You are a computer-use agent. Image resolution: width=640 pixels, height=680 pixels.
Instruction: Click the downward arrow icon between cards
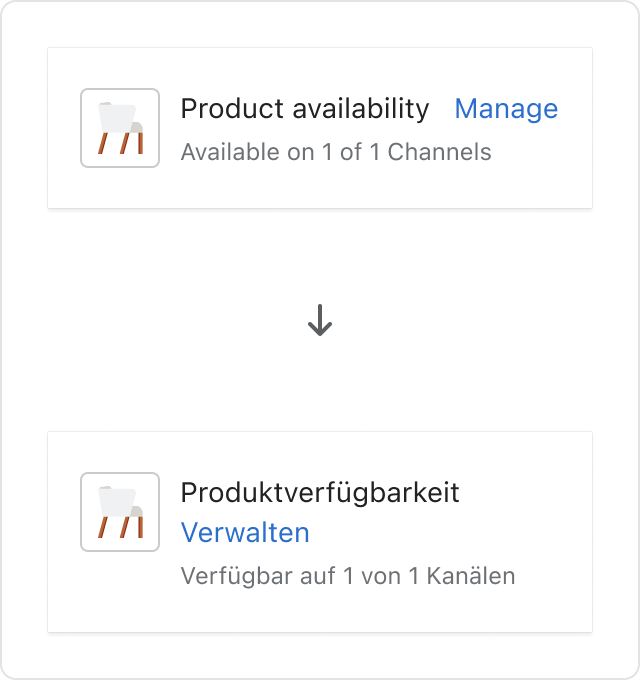320,320
